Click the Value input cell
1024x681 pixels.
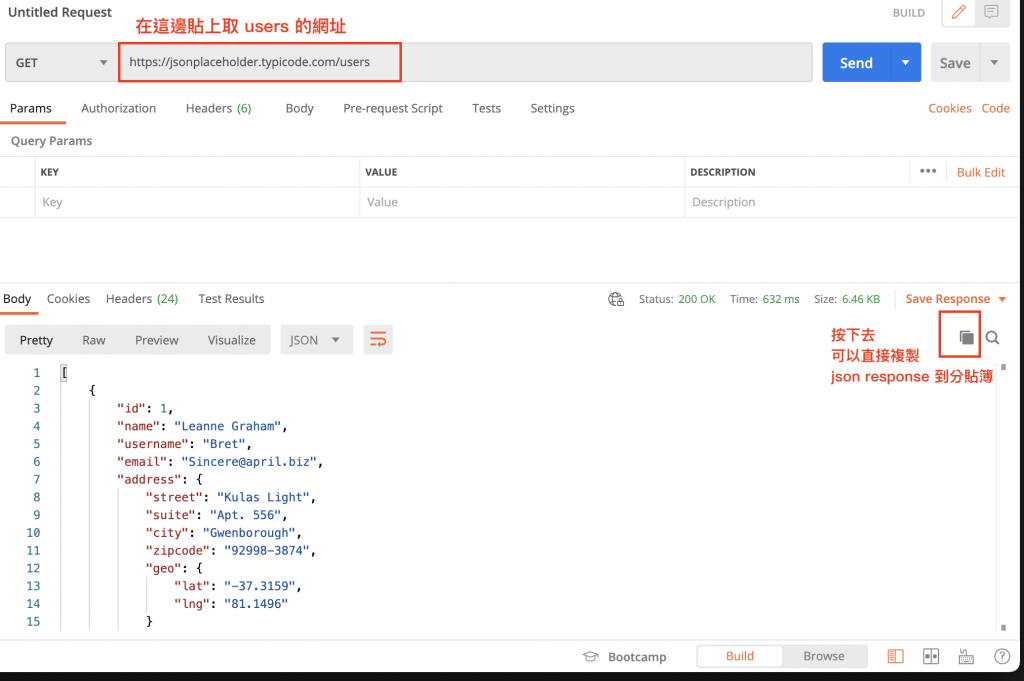point(522,202)
